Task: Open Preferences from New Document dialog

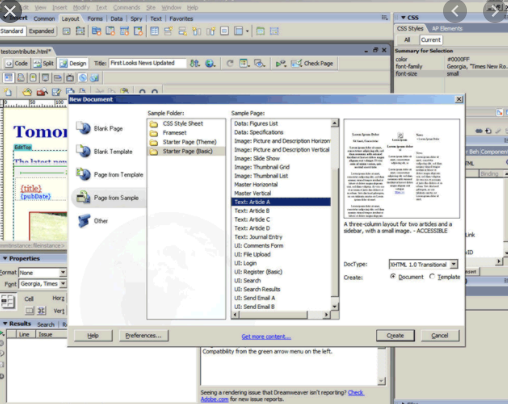Action: [x=143, y=336]
